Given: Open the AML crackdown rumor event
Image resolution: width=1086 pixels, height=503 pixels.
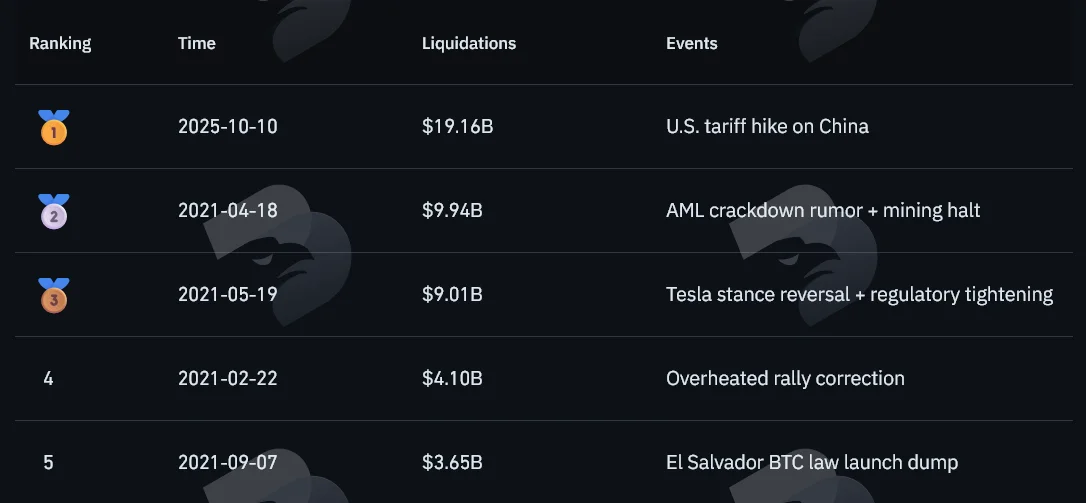Looking at the screenshot, I should [824, 211].
